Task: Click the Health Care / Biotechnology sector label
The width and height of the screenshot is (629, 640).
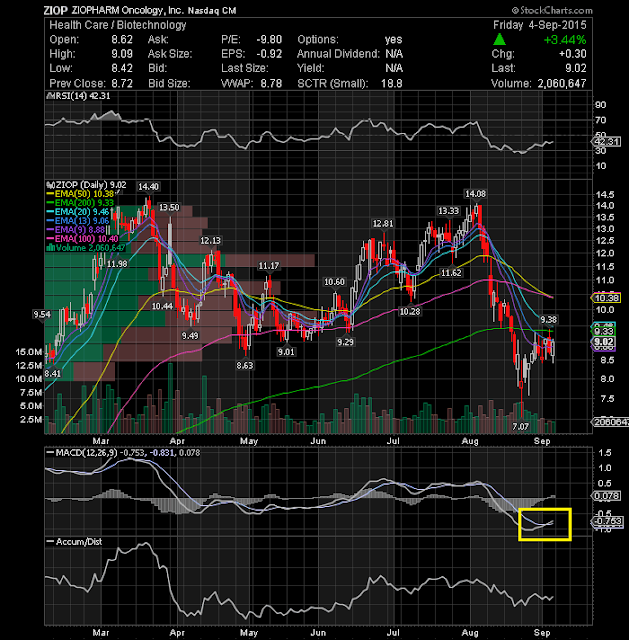Action: 118,25
